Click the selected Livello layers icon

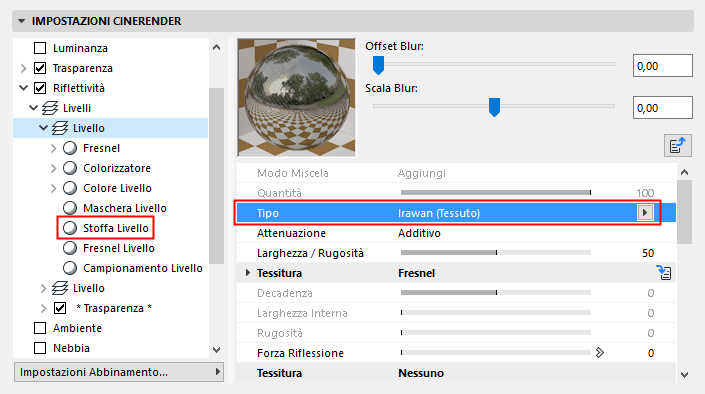[x=60, y=128]
